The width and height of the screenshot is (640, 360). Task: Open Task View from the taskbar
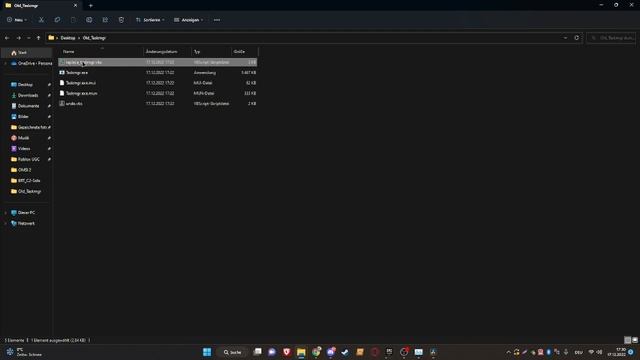point(258,352)
